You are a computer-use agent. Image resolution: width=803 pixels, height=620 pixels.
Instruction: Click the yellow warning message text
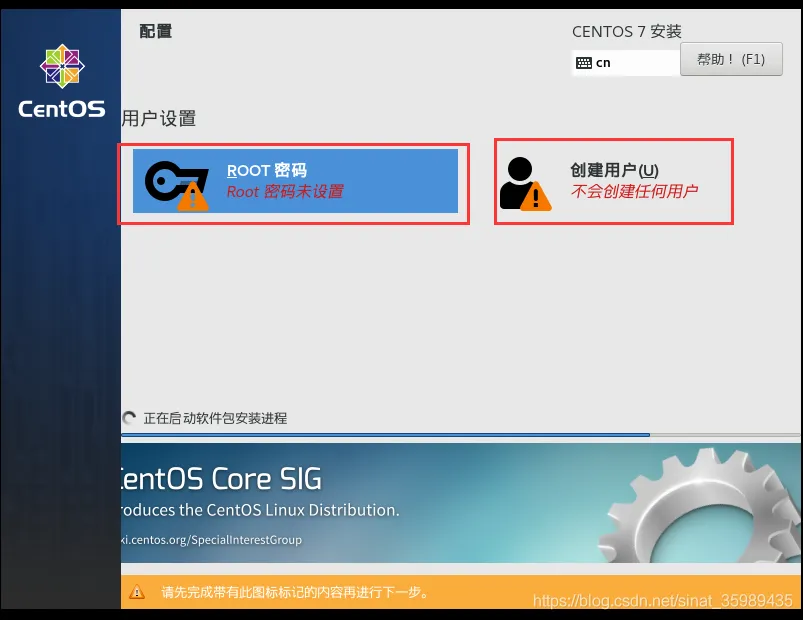click(295, 592)
